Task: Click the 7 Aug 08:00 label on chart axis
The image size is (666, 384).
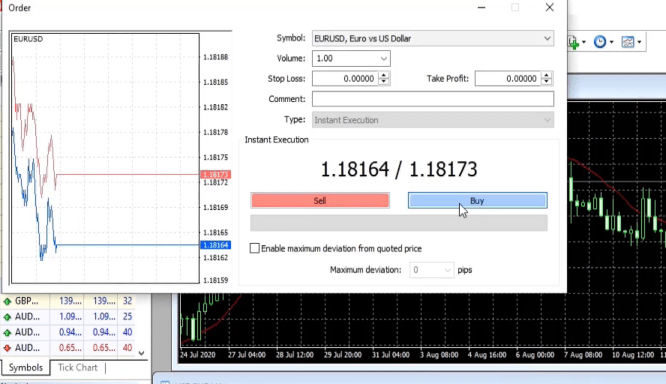Action: coord(583,355)
